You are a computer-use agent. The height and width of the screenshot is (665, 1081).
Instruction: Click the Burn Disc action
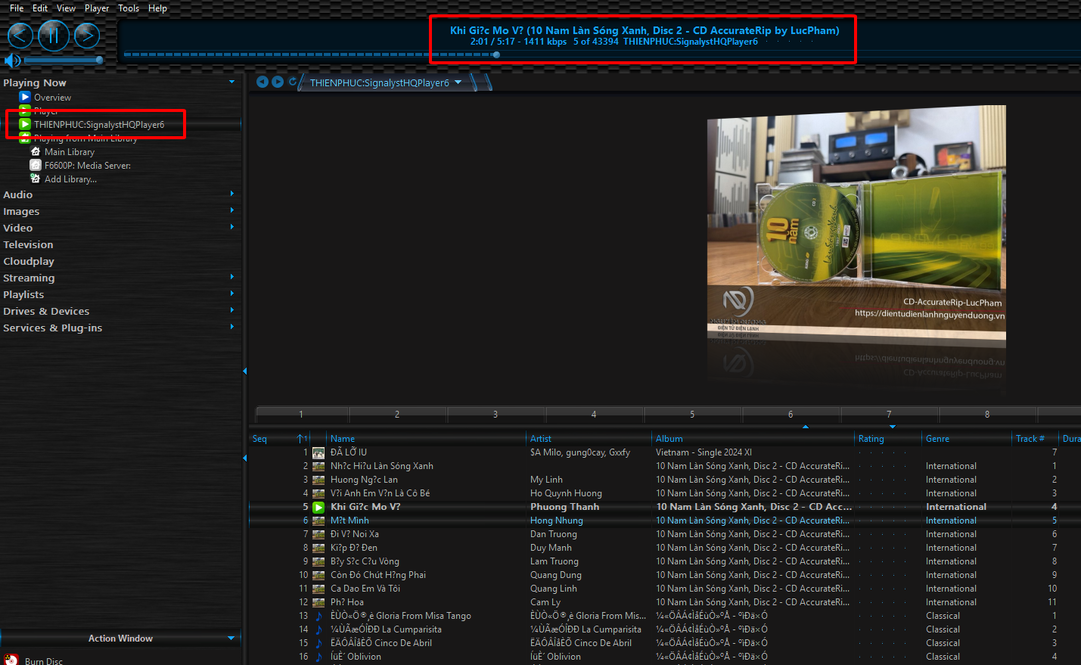coord(43,660)
